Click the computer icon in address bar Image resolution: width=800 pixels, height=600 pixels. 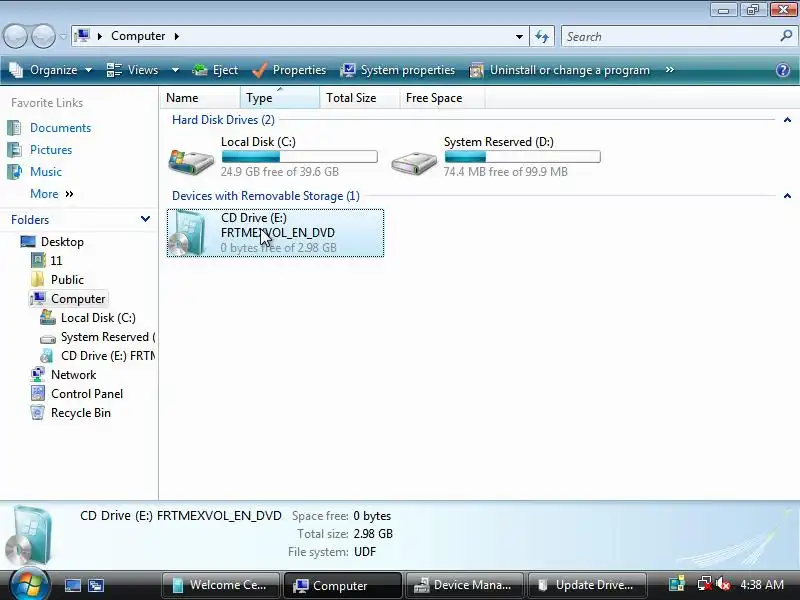point(82,36)
